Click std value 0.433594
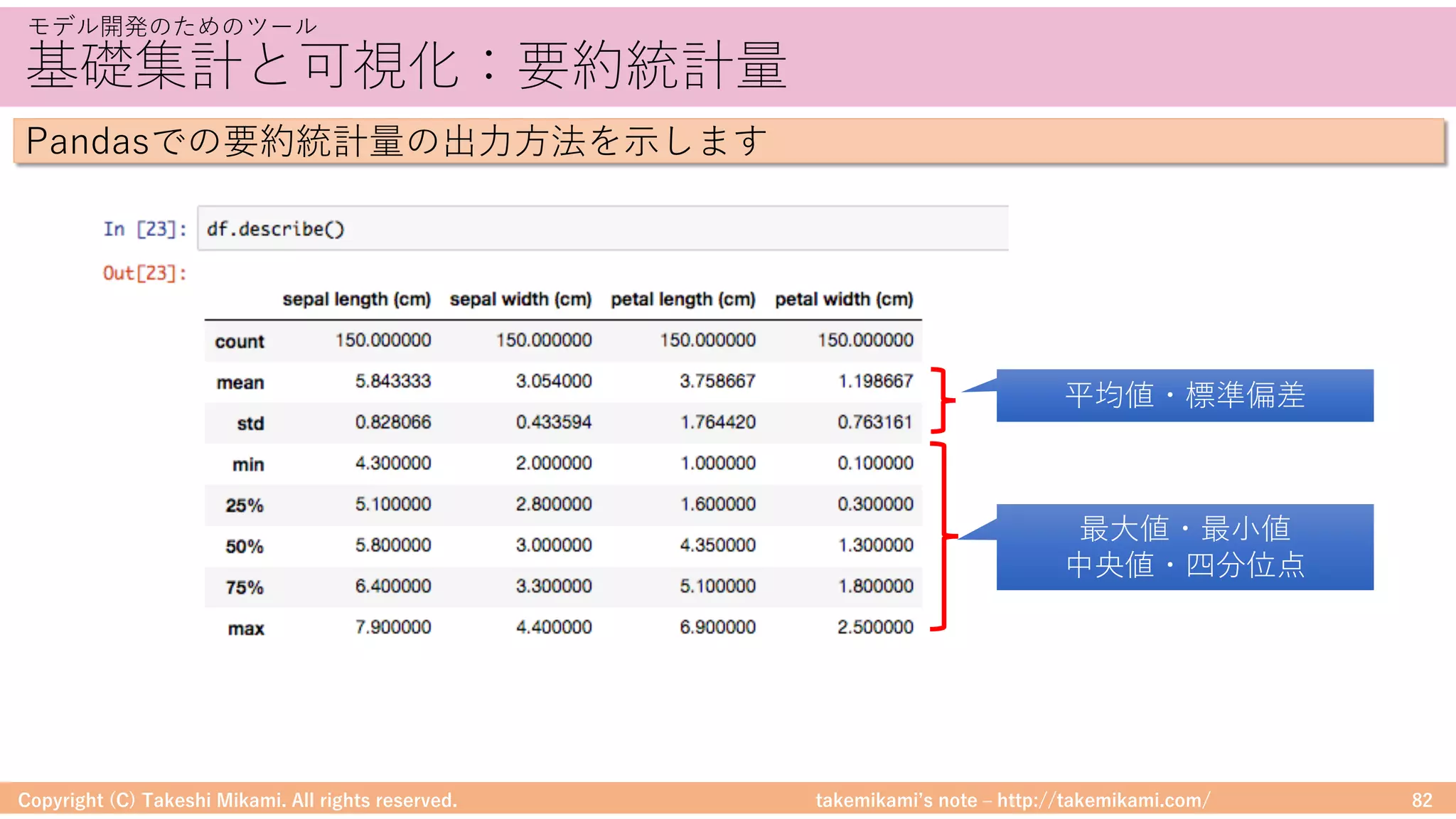The image size is (1456, 819). coord(554,422)
